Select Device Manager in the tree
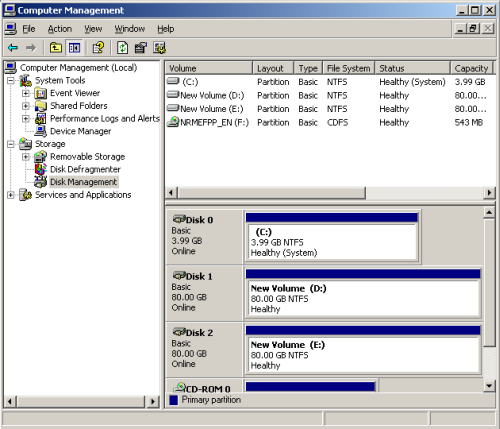 (80, 131)
